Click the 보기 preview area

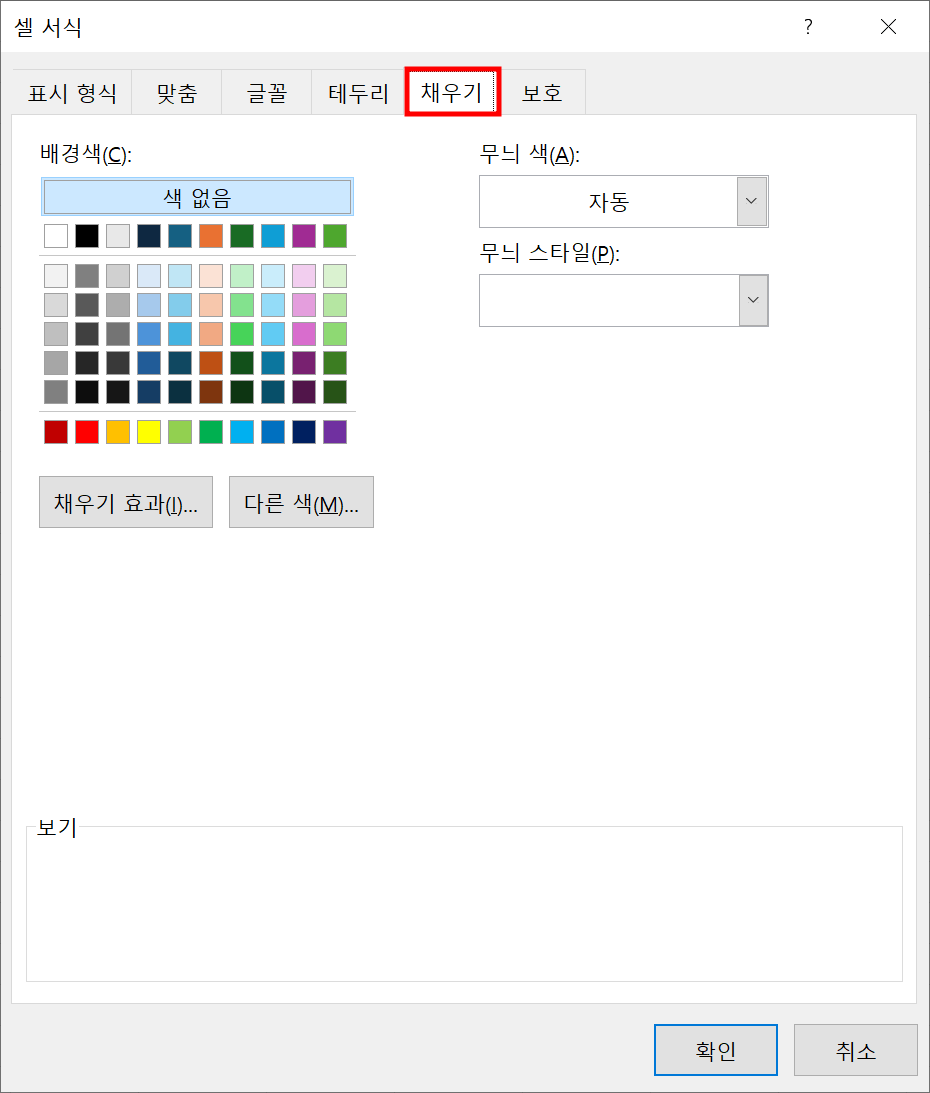point(464,904)
